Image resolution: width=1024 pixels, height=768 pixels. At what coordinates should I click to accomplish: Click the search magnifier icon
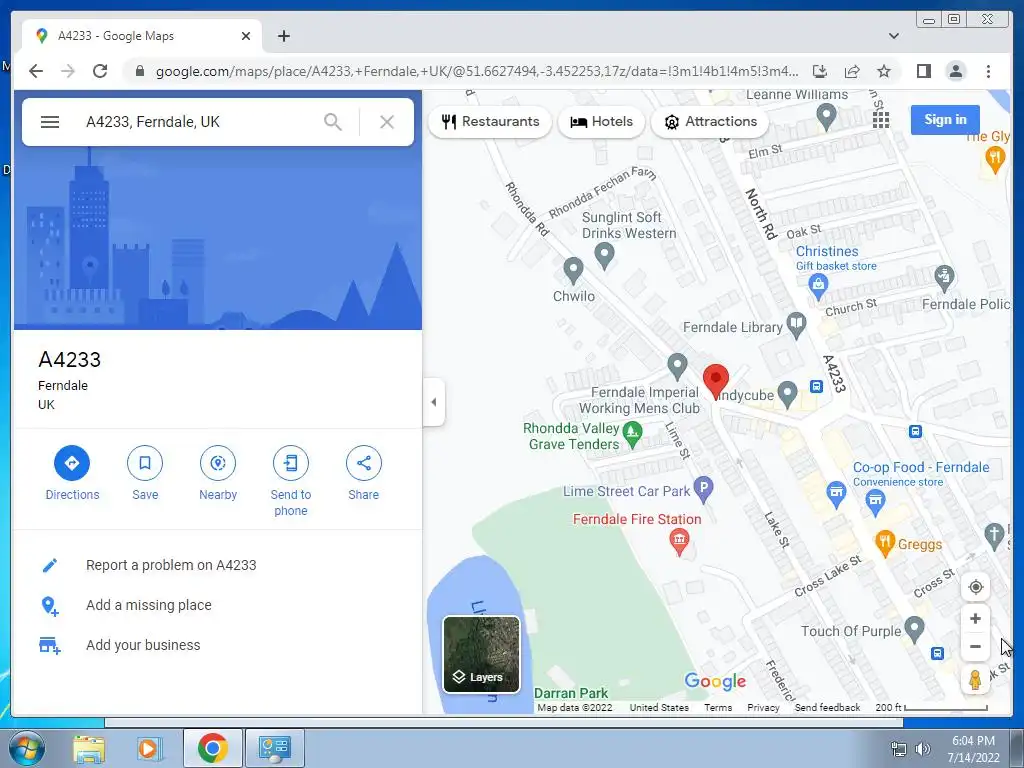[x=333, y=122]
